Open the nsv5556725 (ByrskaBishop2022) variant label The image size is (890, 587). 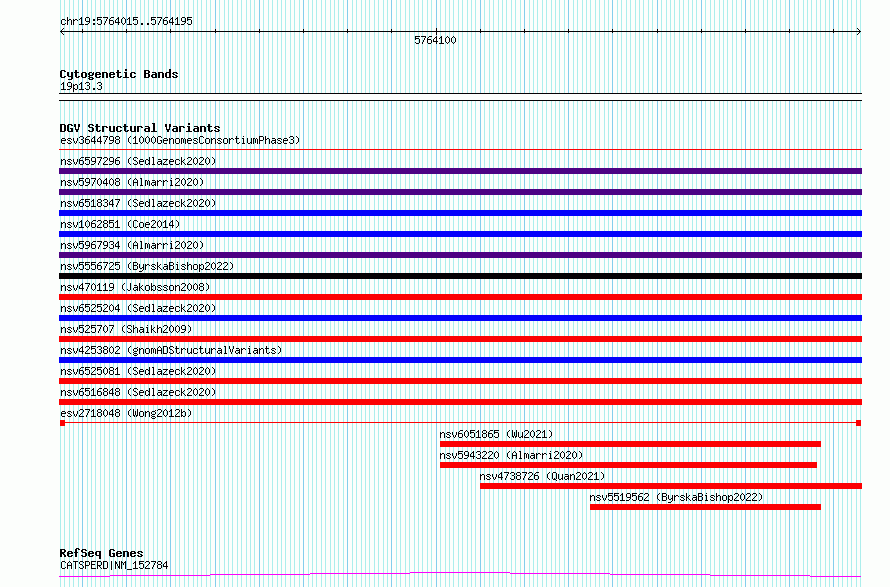pos(147,266)
